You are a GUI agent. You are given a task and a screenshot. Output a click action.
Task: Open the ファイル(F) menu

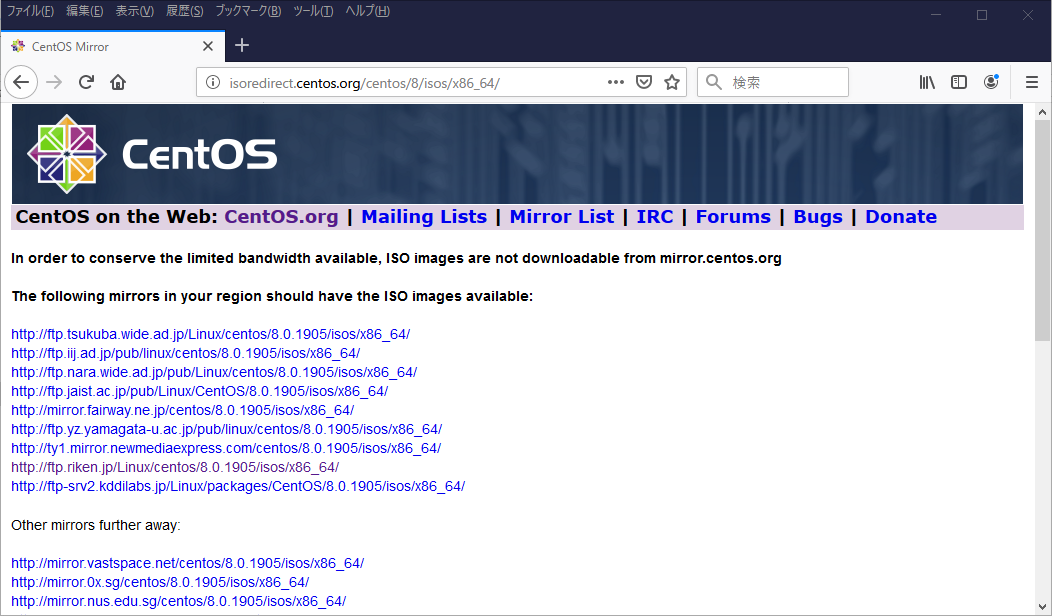pos(30,11)
